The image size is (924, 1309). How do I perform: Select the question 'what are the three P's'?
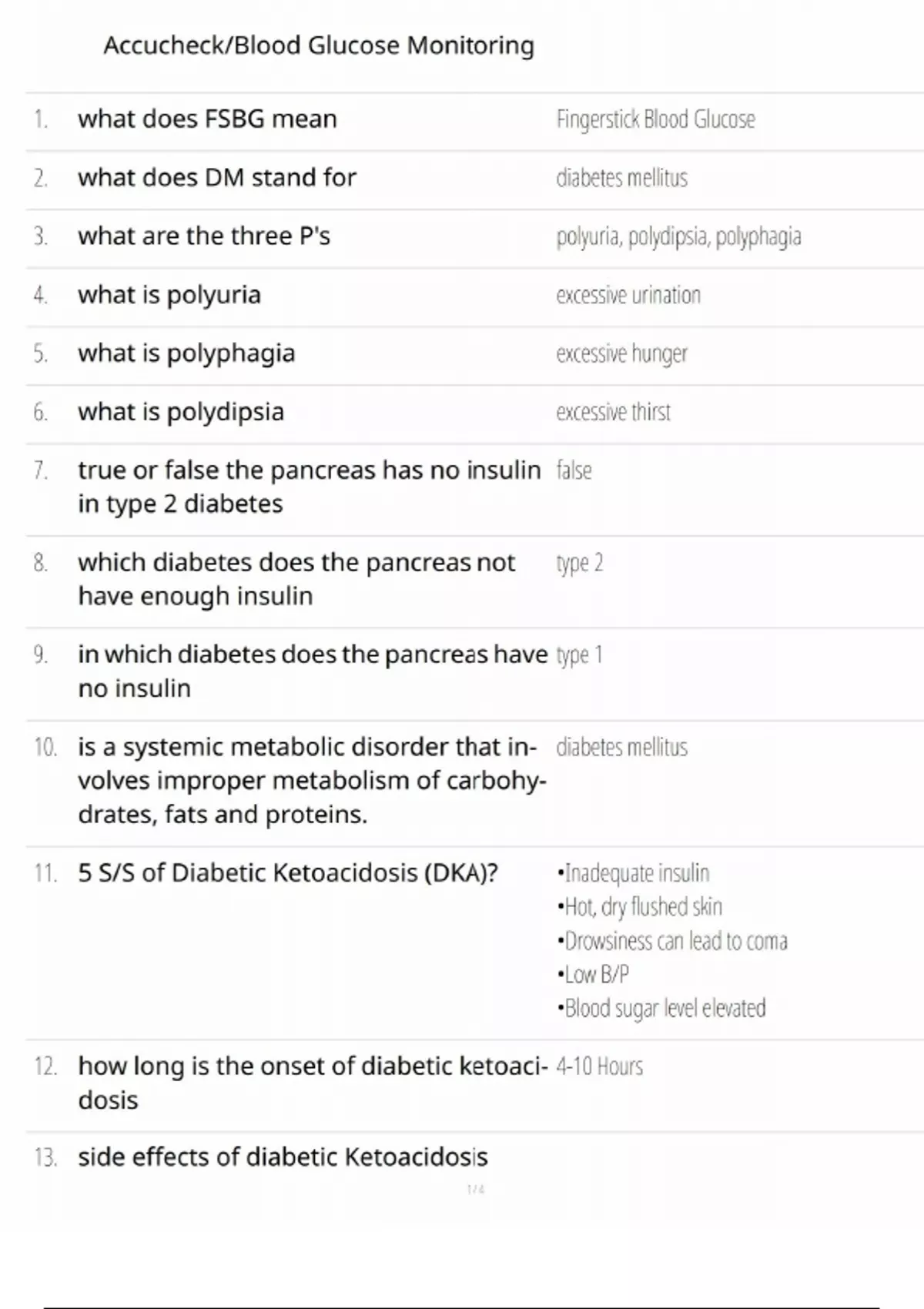(x=203, y=236)
